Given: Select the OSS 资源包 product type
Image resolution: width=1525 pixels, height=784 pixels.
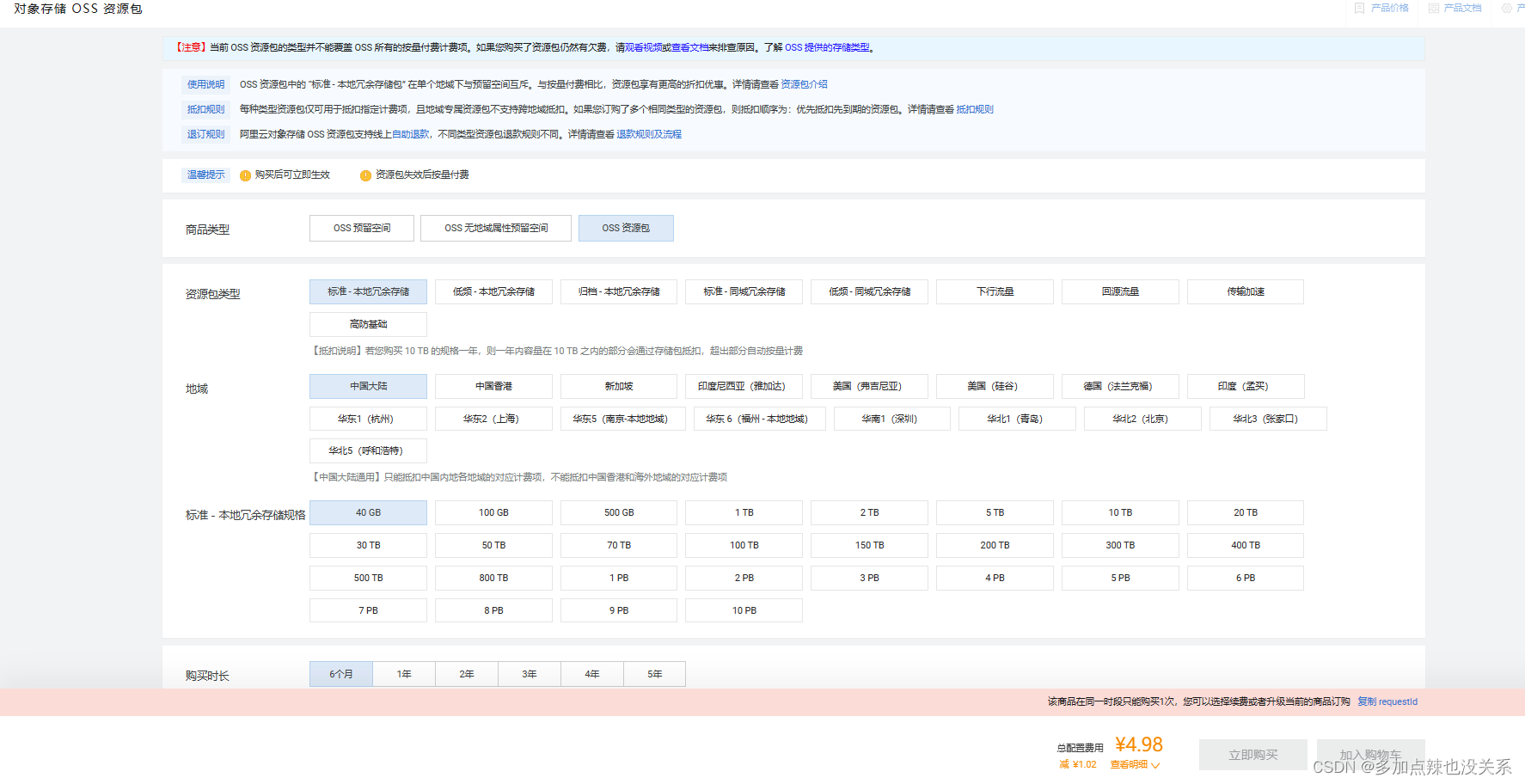Looking at the screenshot, I should (x=626, y=228).
